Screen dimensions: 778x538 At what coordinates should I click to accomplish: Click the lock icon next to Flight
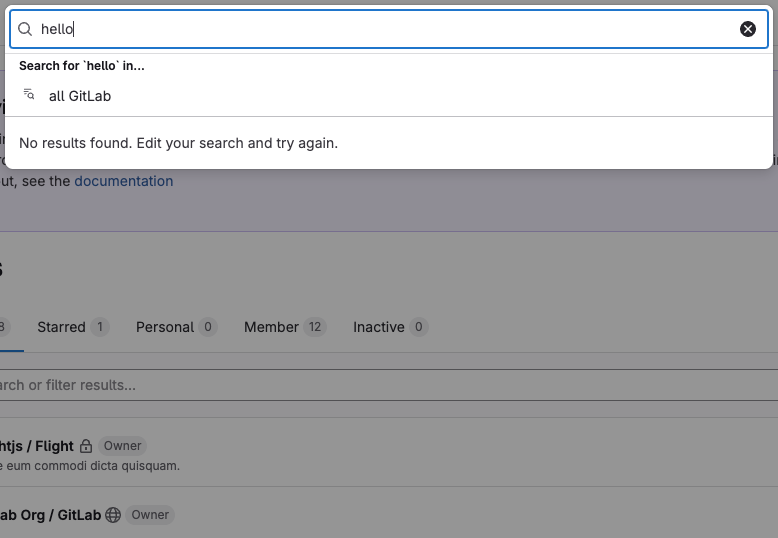[86, 446]
